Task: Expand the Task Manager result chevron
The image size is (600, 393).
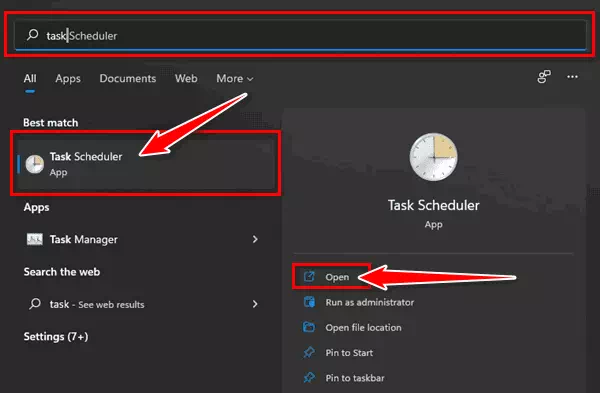Action: [255, 239]
